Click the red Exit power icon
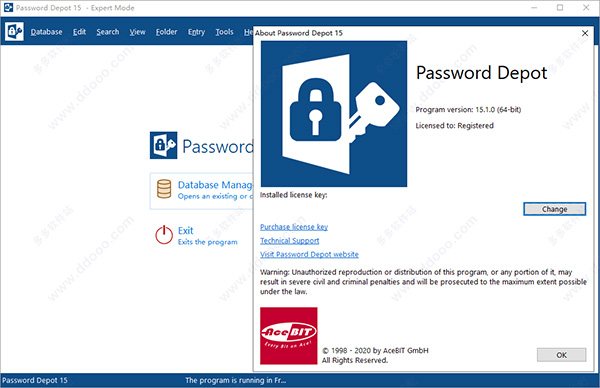The image size is (600, 388). click(x=164, y=235)
